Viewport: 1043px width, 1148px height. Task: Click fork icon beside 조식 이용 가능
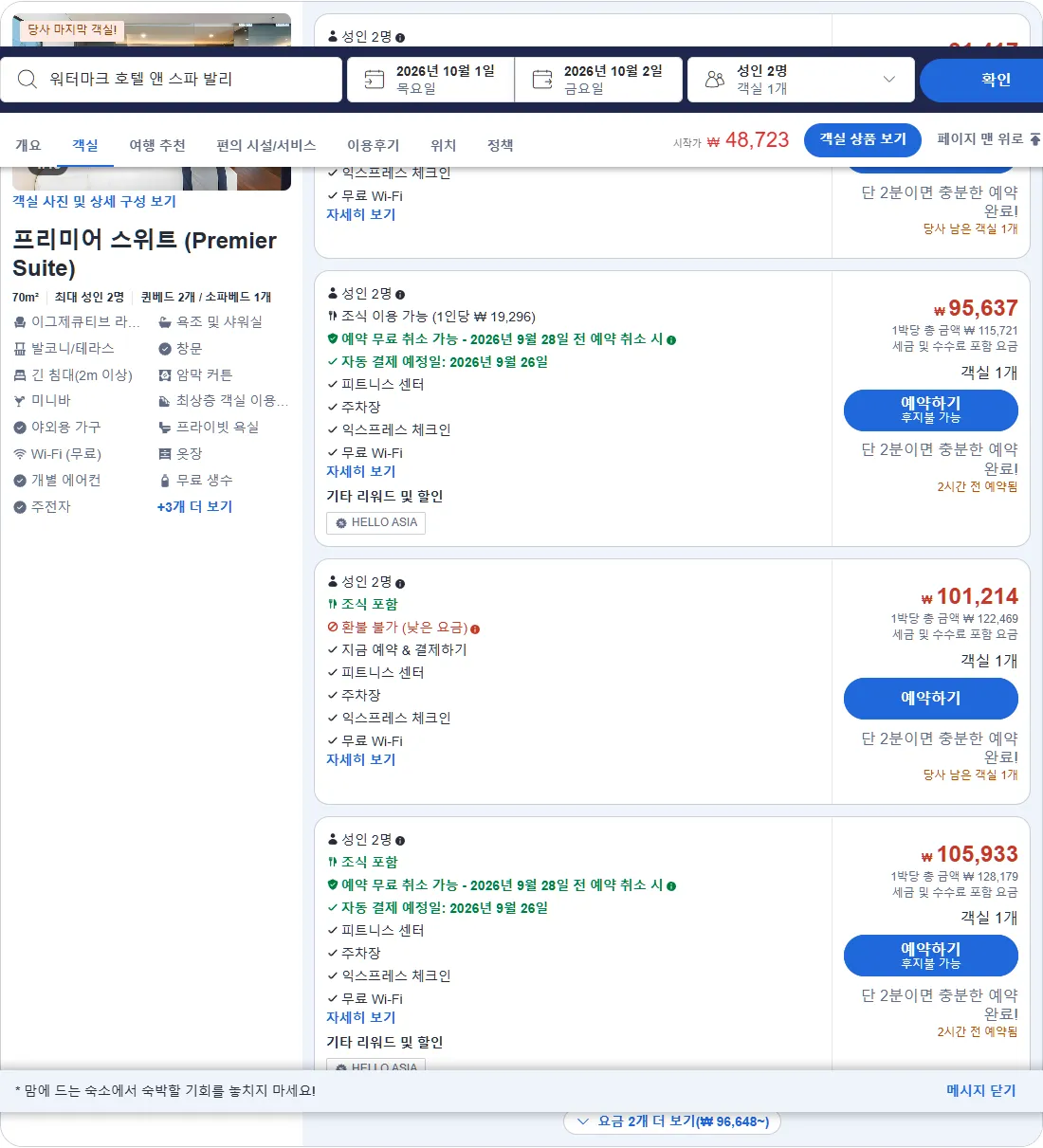pyautogui.click(x=333, y=317)
